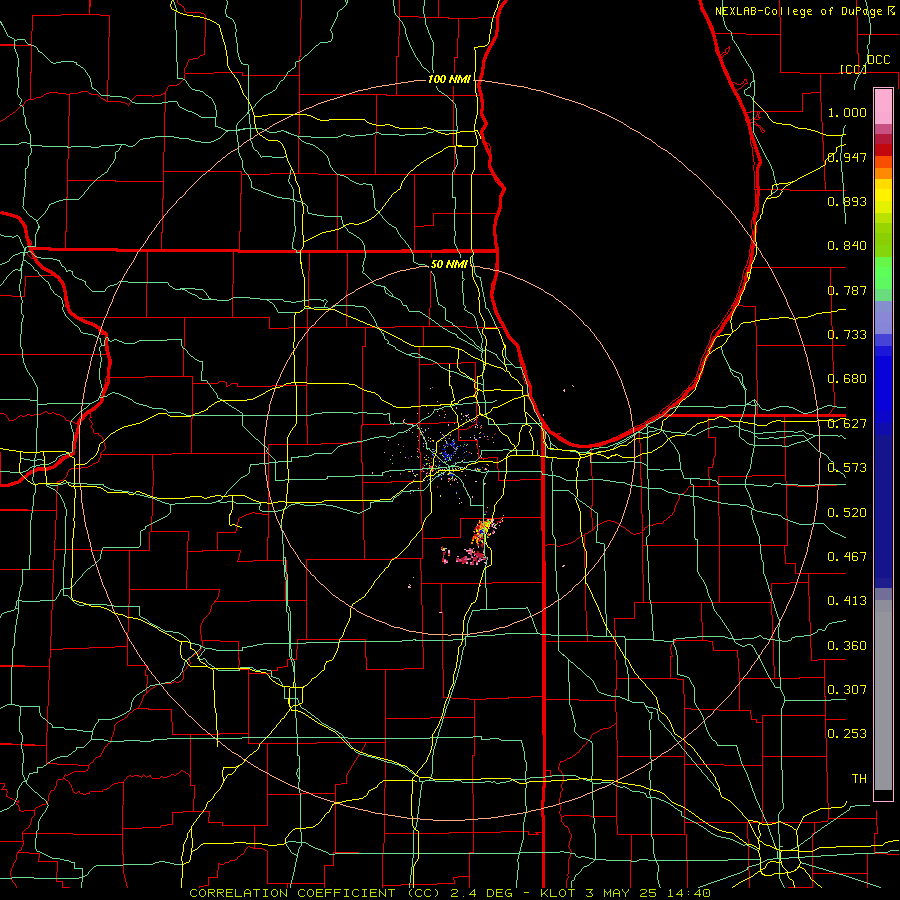Click the [CC] legend unit label
This screenshot has width=900, height=900.
tap(853, 69)
